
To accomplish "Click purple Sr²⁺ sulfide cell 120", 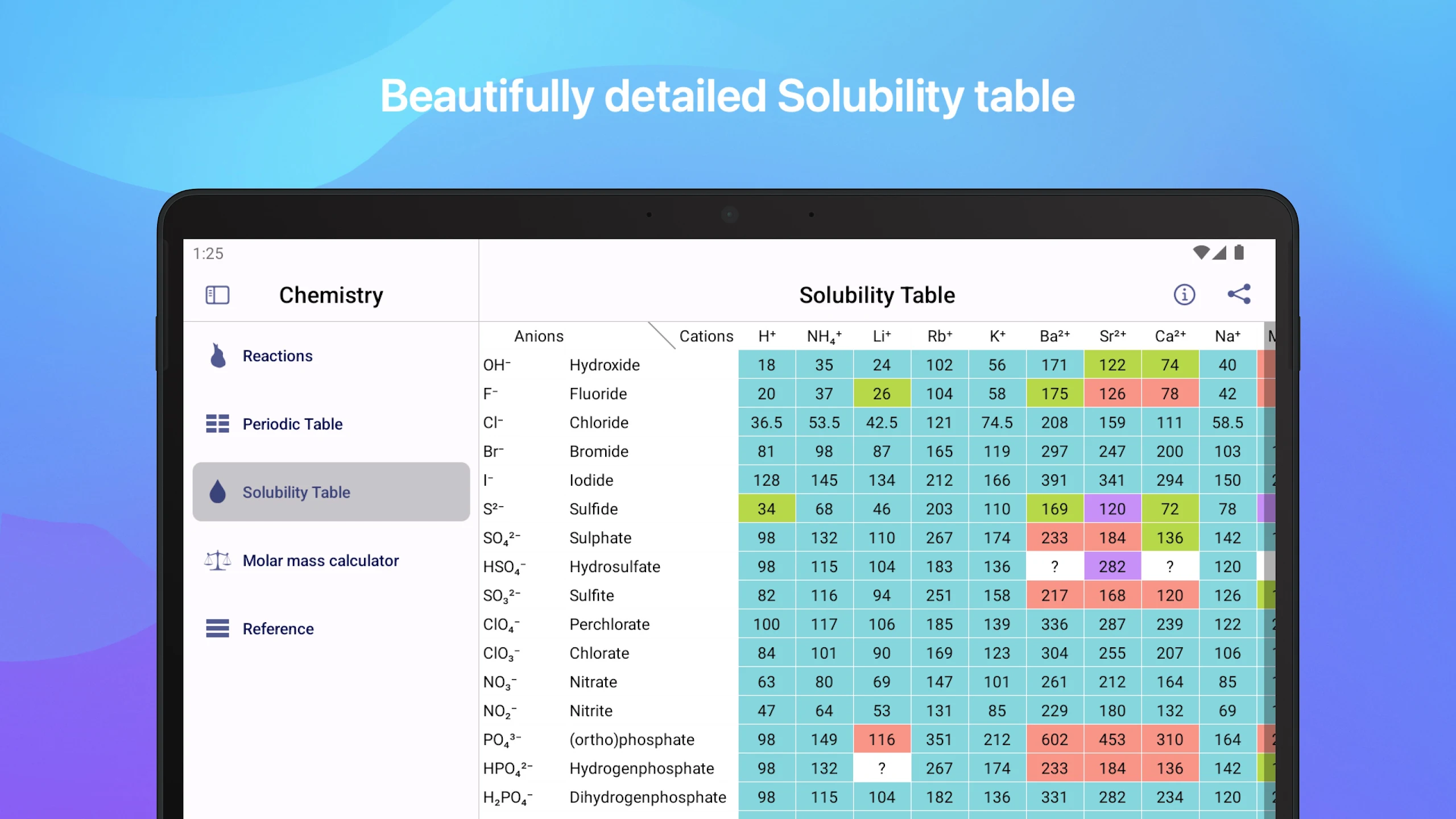I will [1112, 509].
